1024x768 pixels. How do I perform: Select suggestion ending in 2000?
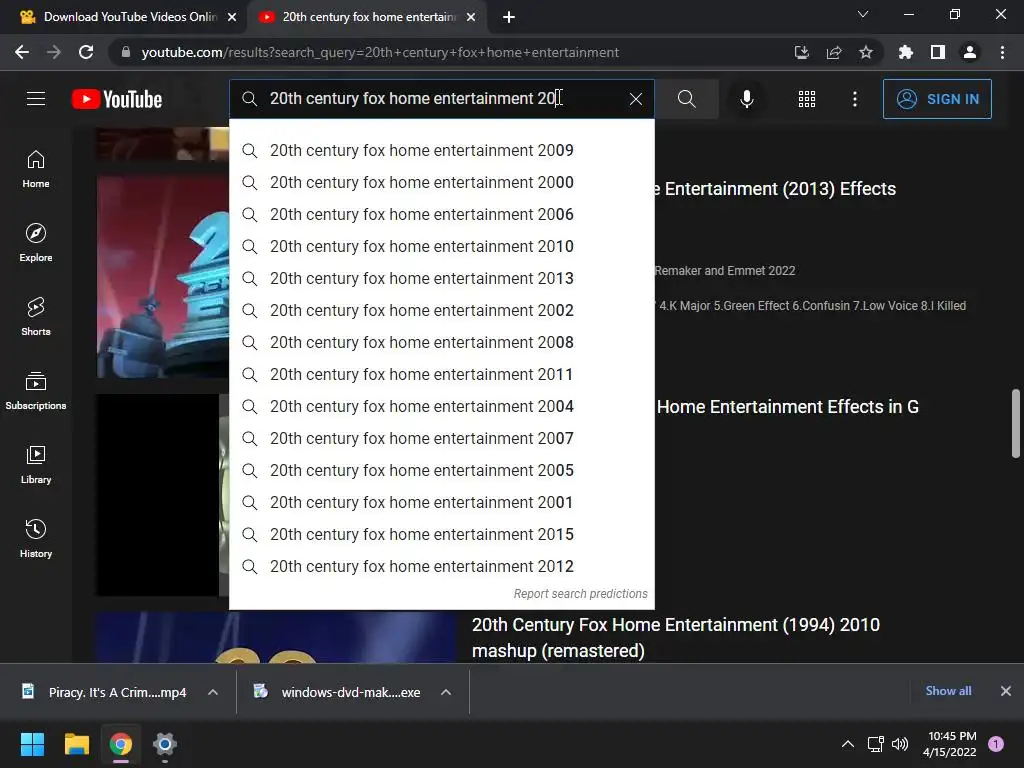pyautogui.click(x=441, y=182)
